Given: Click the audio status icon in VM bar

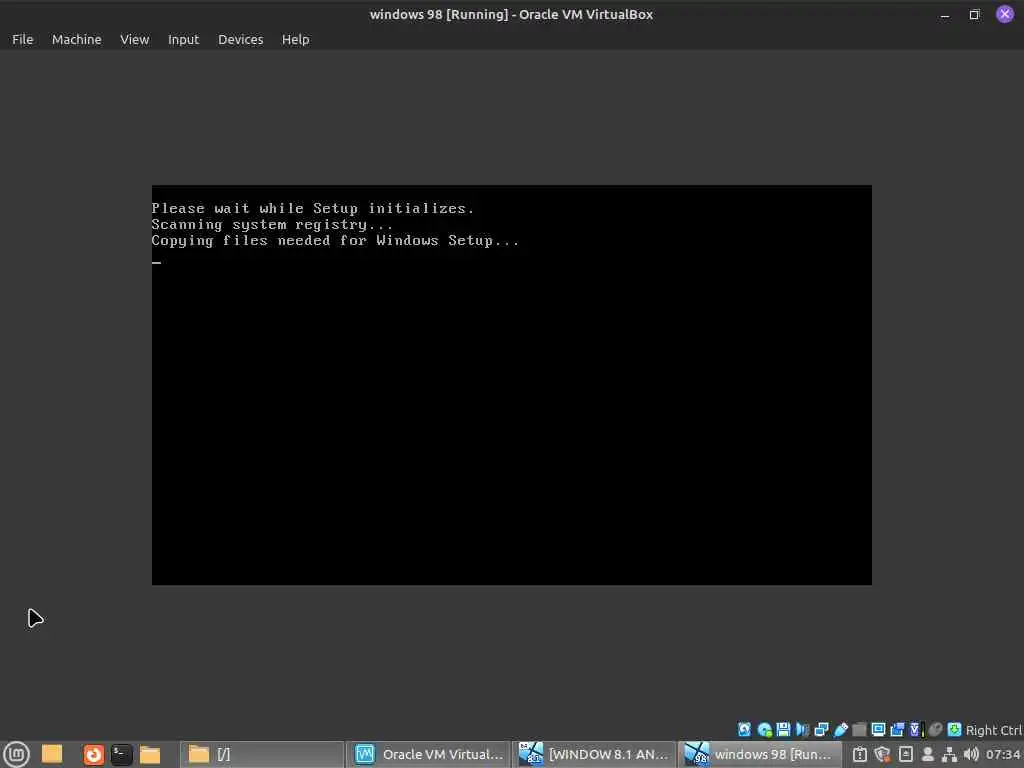Looking at the screenshot, I should pyautogui.click(x=802, y=729).
